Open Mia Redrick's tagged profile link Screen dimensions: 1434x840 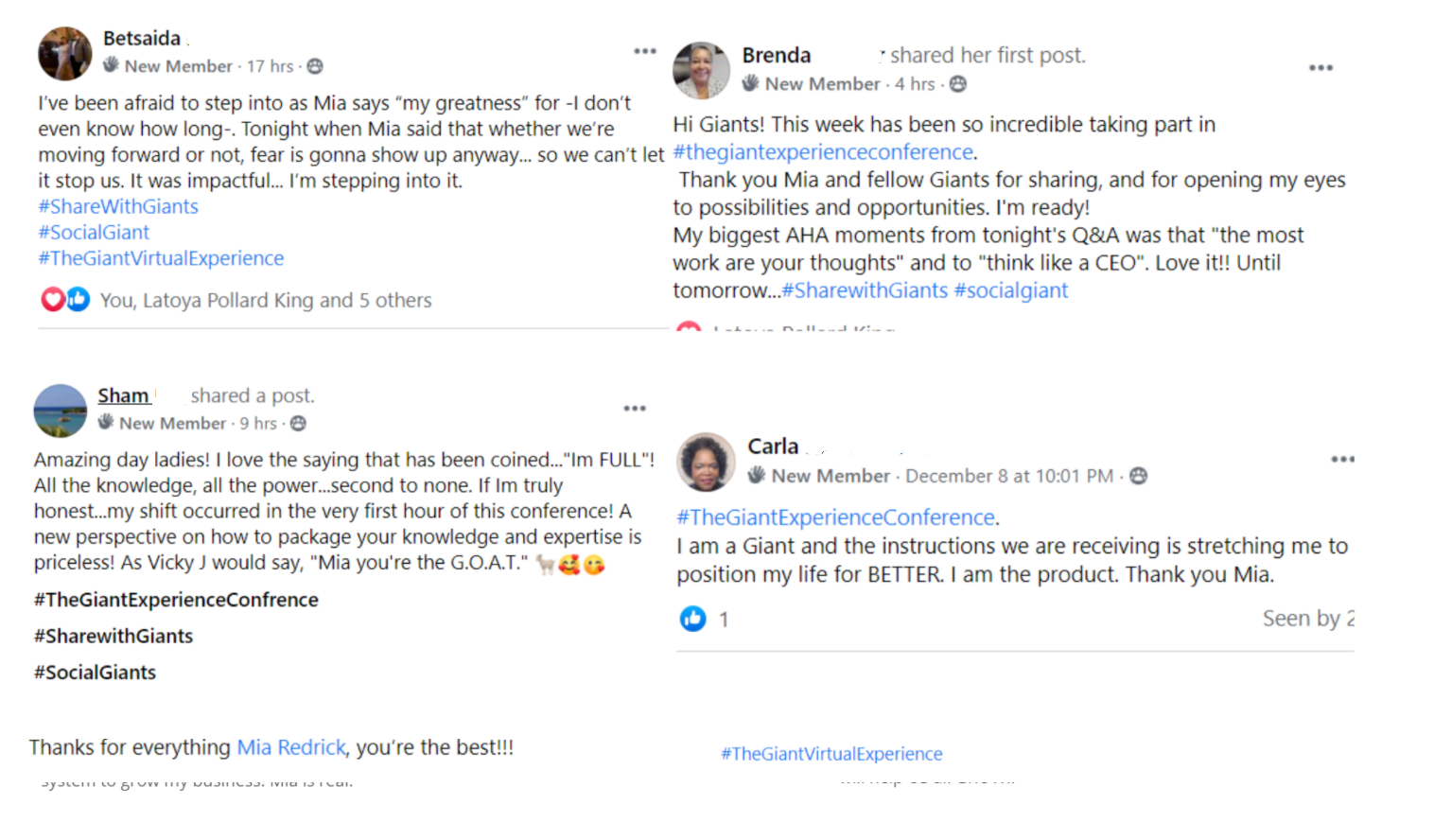290,747
